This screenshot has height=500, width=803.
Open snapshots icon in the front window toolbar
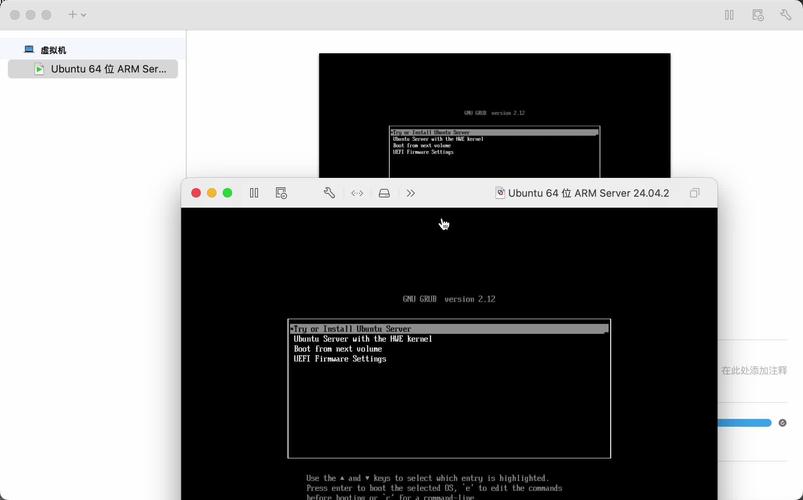click(281, 193)
